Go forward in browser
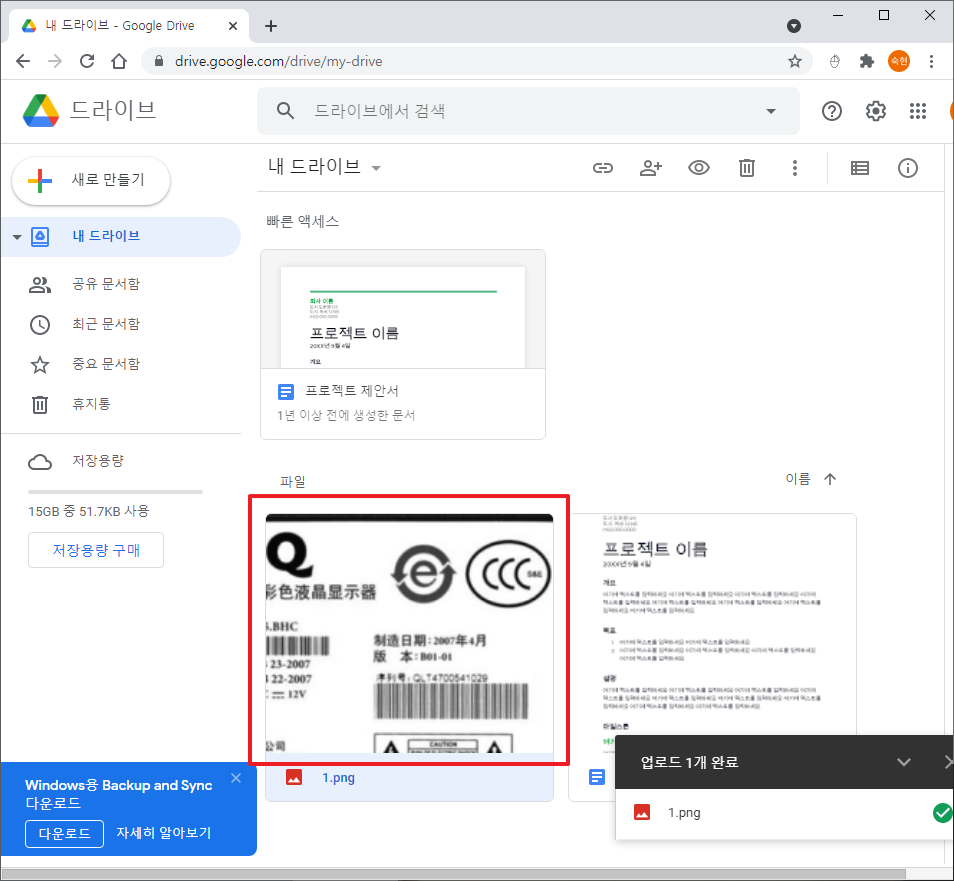Screen dimensions: 954x881 (x=55, y=61)
